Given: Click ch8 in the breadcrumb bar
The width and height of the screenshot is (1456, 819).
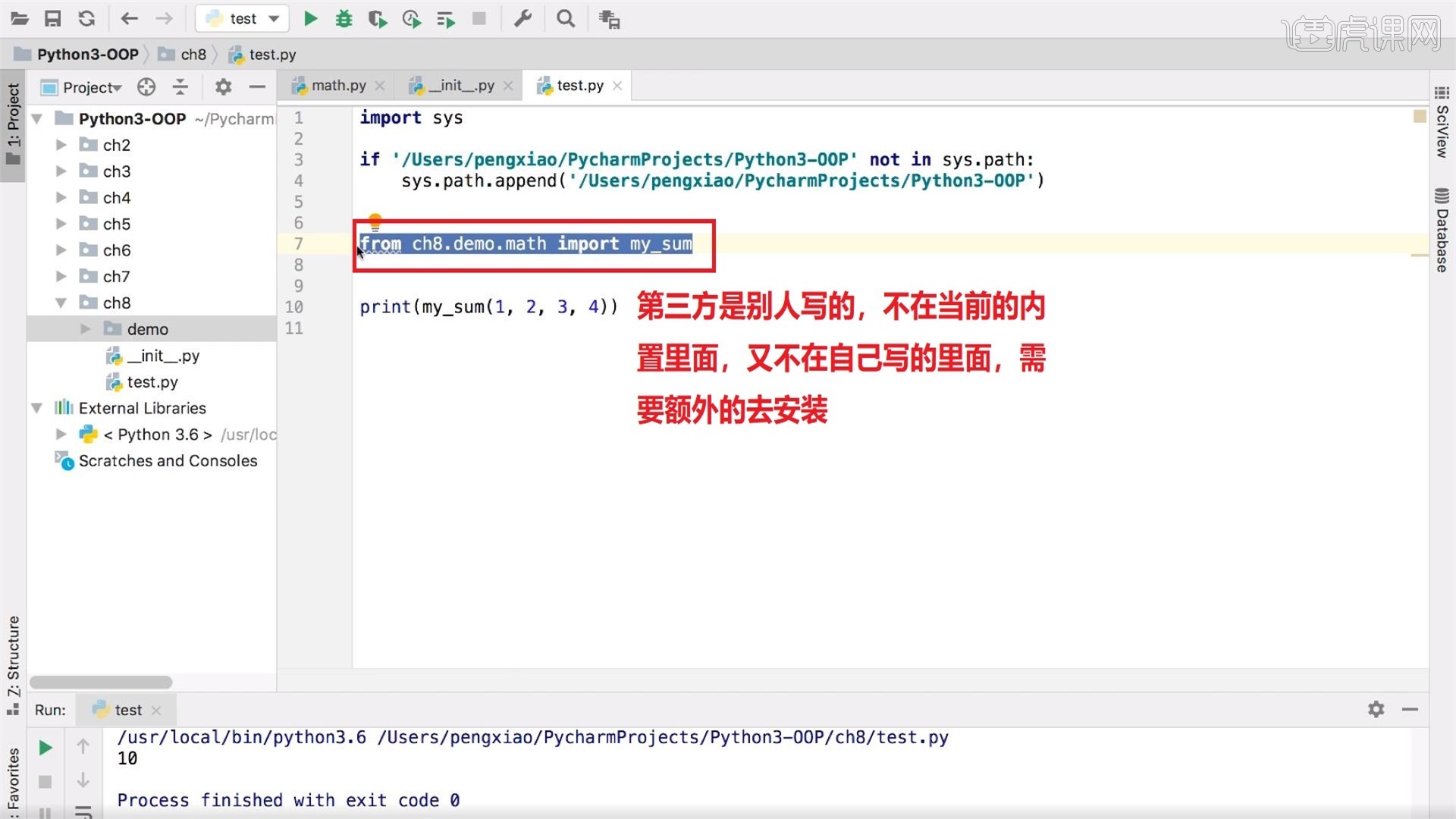Looking at the screenshot, I should pos(192,54).
